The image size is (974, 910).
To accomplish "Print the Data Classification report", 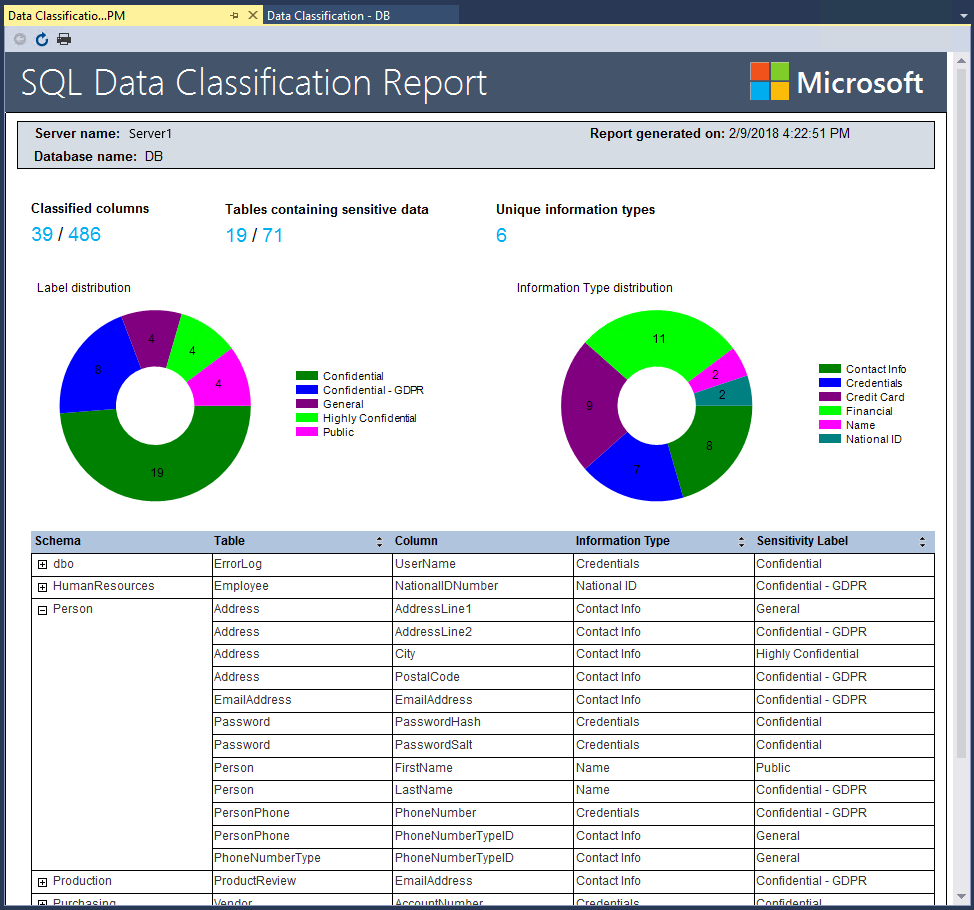I will pyautogui.click(x=63, y=39).
